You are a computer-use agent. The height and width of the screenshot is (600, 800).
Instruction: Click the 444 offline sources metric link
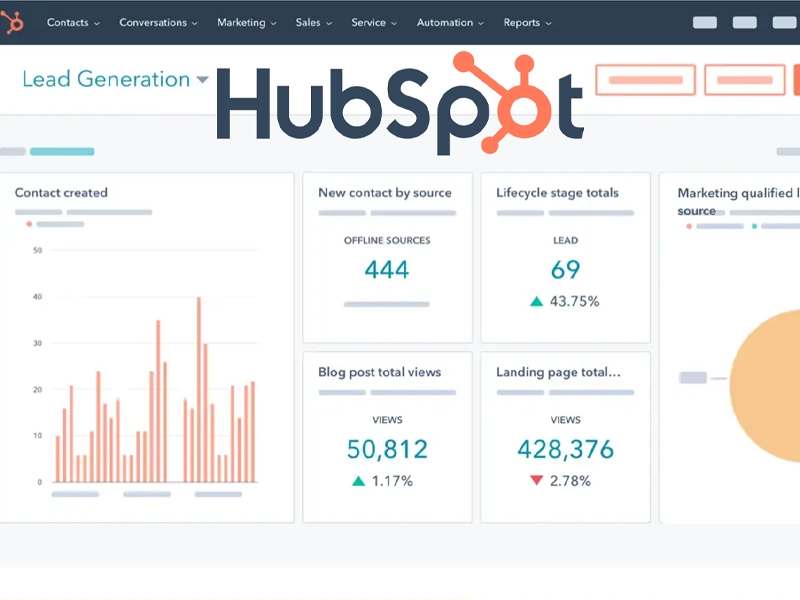[x=386, y=269]
